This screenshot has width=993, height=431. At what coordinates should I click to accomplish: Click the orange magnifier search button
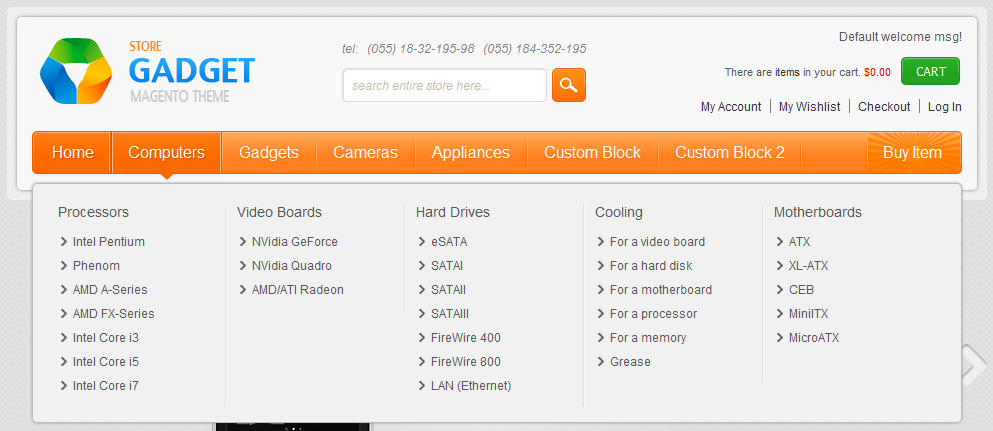569,85
